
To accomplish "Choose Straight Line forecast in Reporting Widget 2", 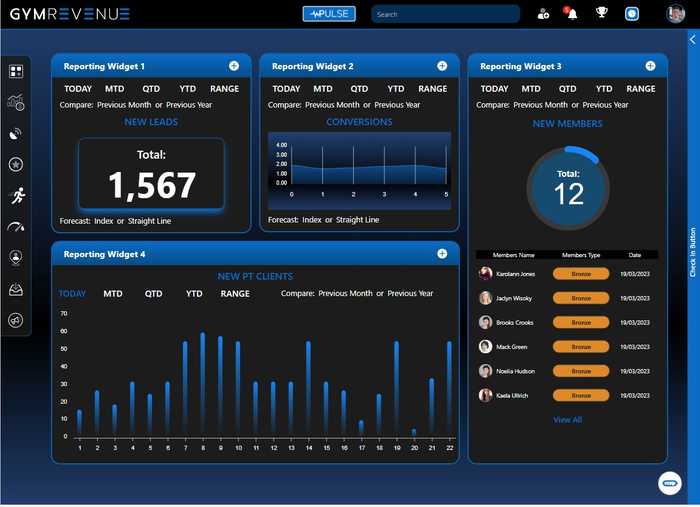I will pos(357,220).
